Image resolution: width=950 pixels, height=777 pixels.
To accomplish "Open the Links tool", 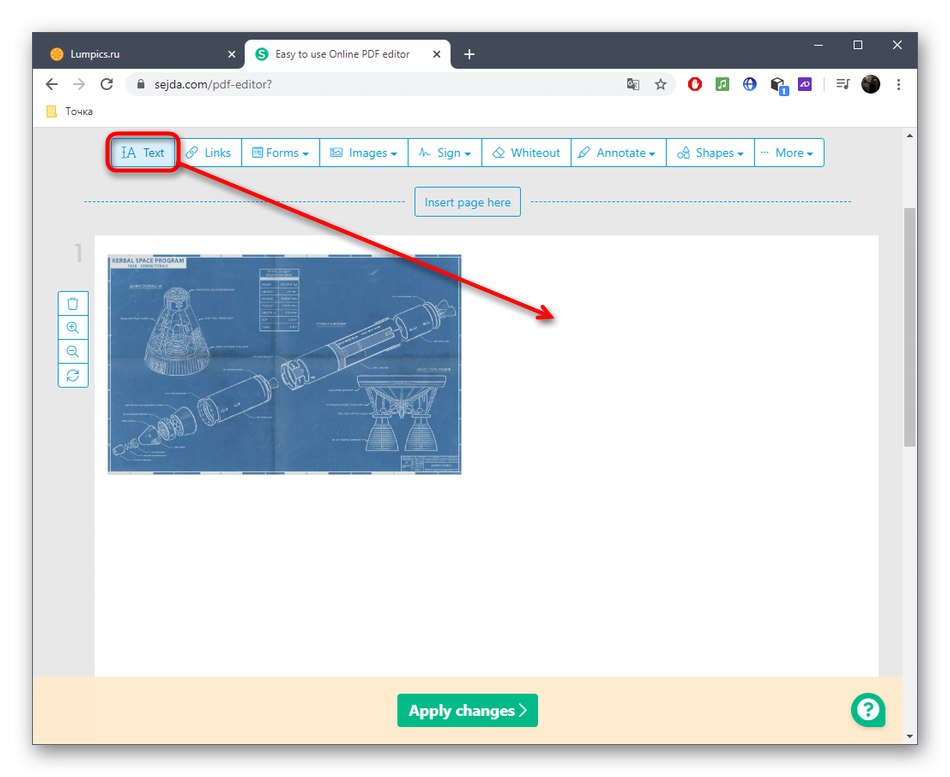I will [209, 152].
